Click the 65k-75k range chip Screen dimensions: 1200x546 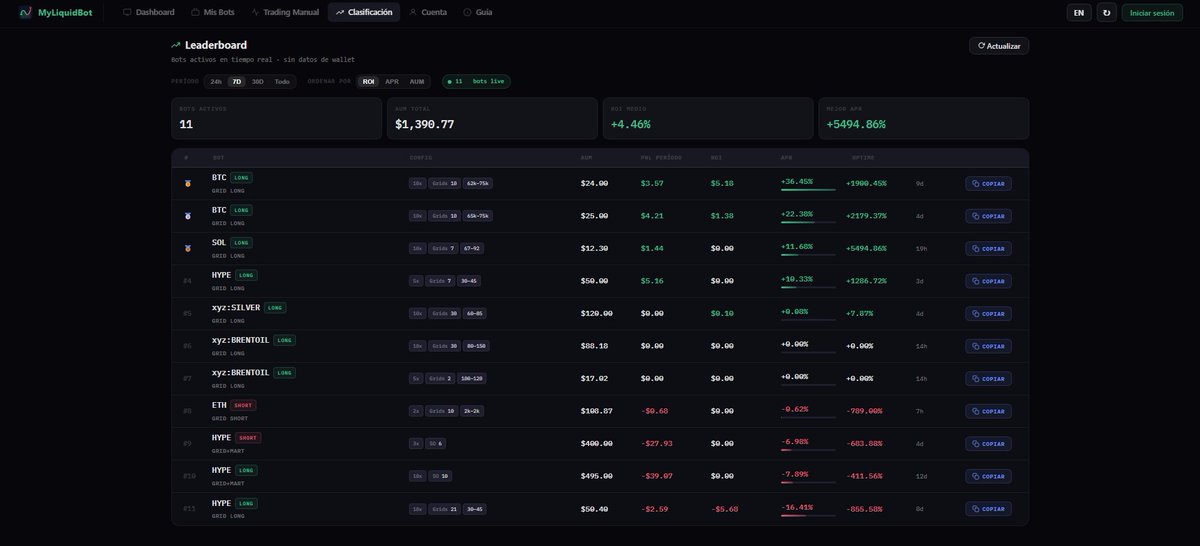[477, 216]
